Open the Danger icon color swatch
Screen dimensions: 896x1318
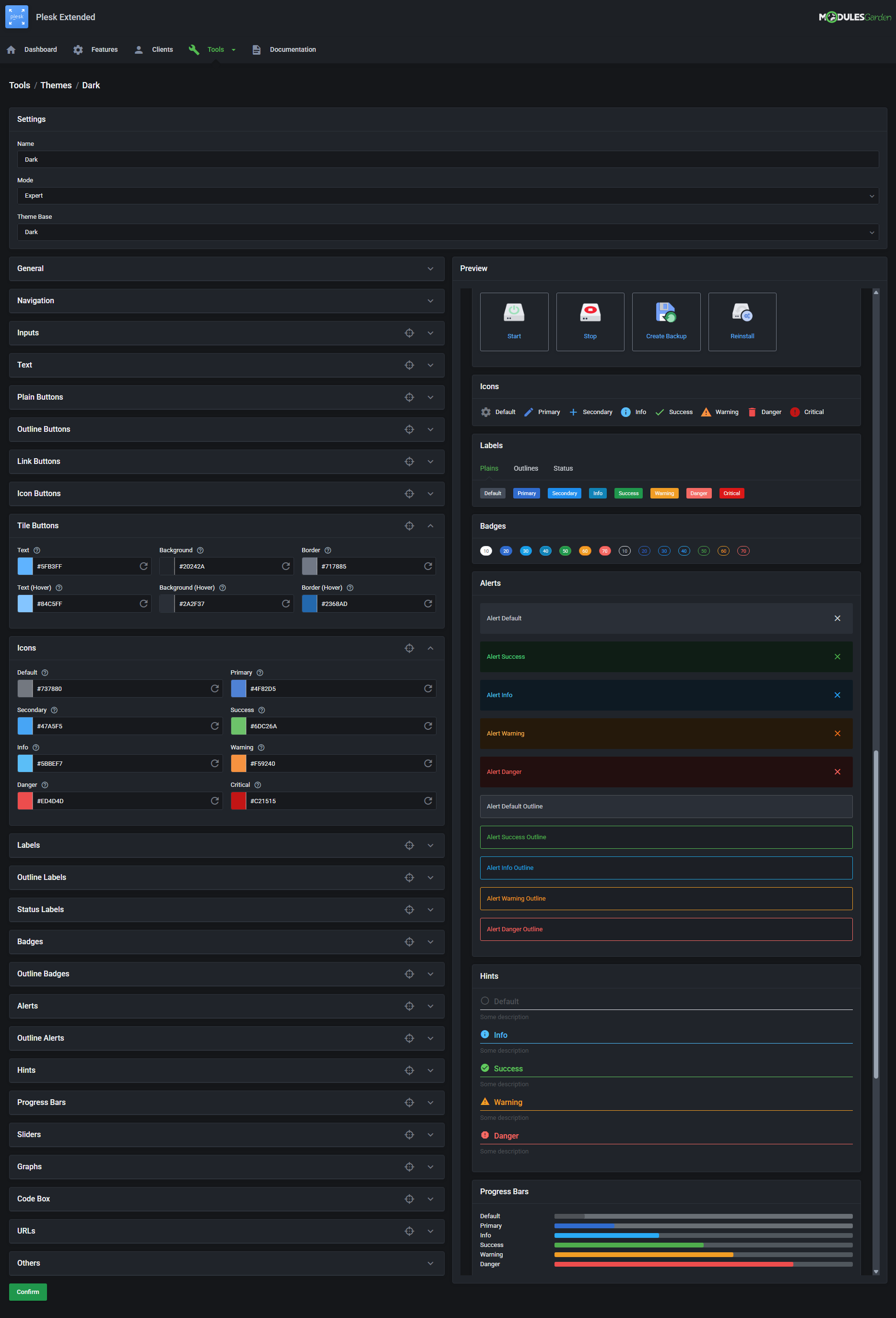[25, 801]
